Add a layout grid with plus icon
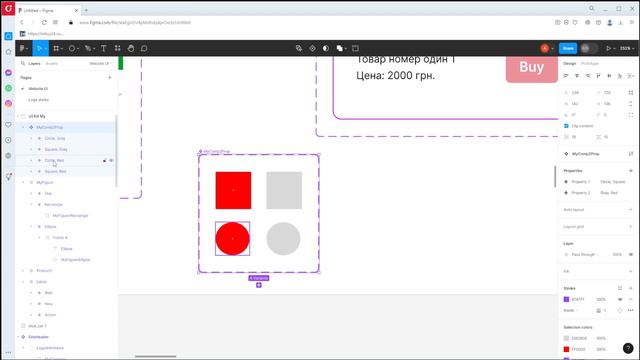 631,227
